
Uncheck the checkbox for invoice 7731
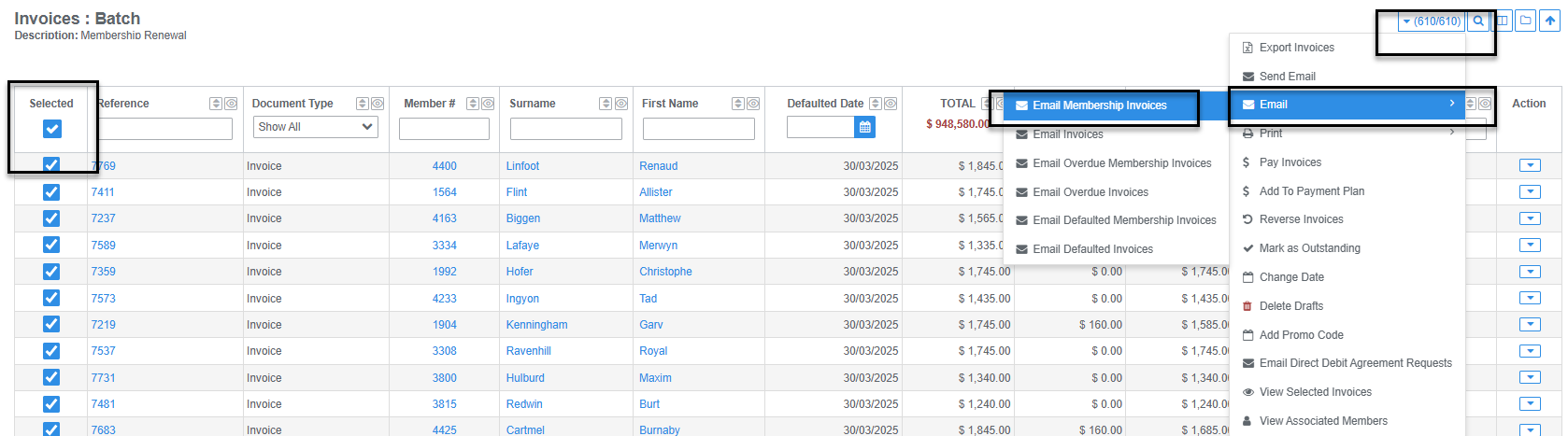(x=51, y=377)
